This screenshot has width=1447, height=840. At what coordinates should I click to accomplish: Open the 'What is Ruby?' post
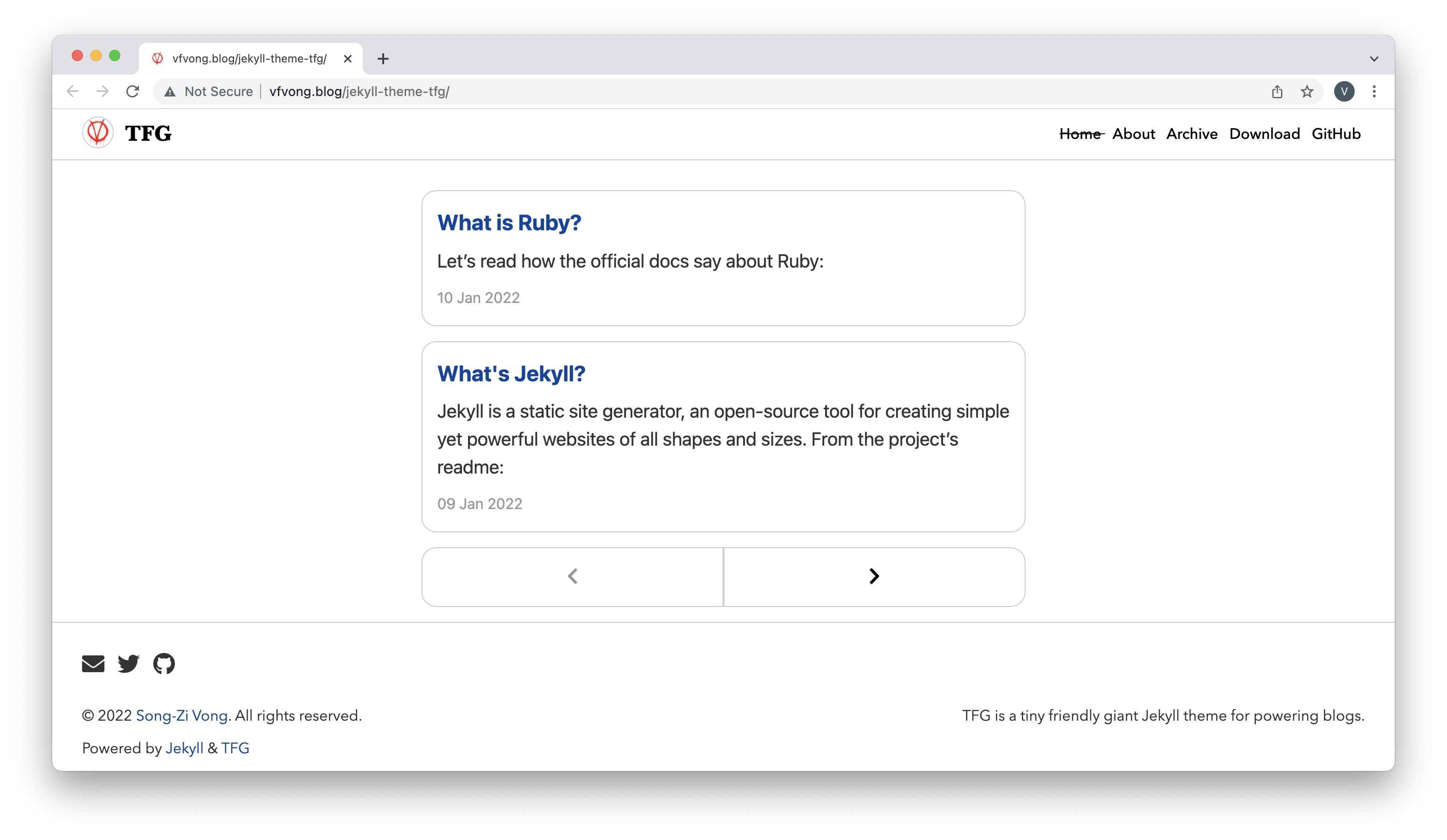(x=509, y=223)
